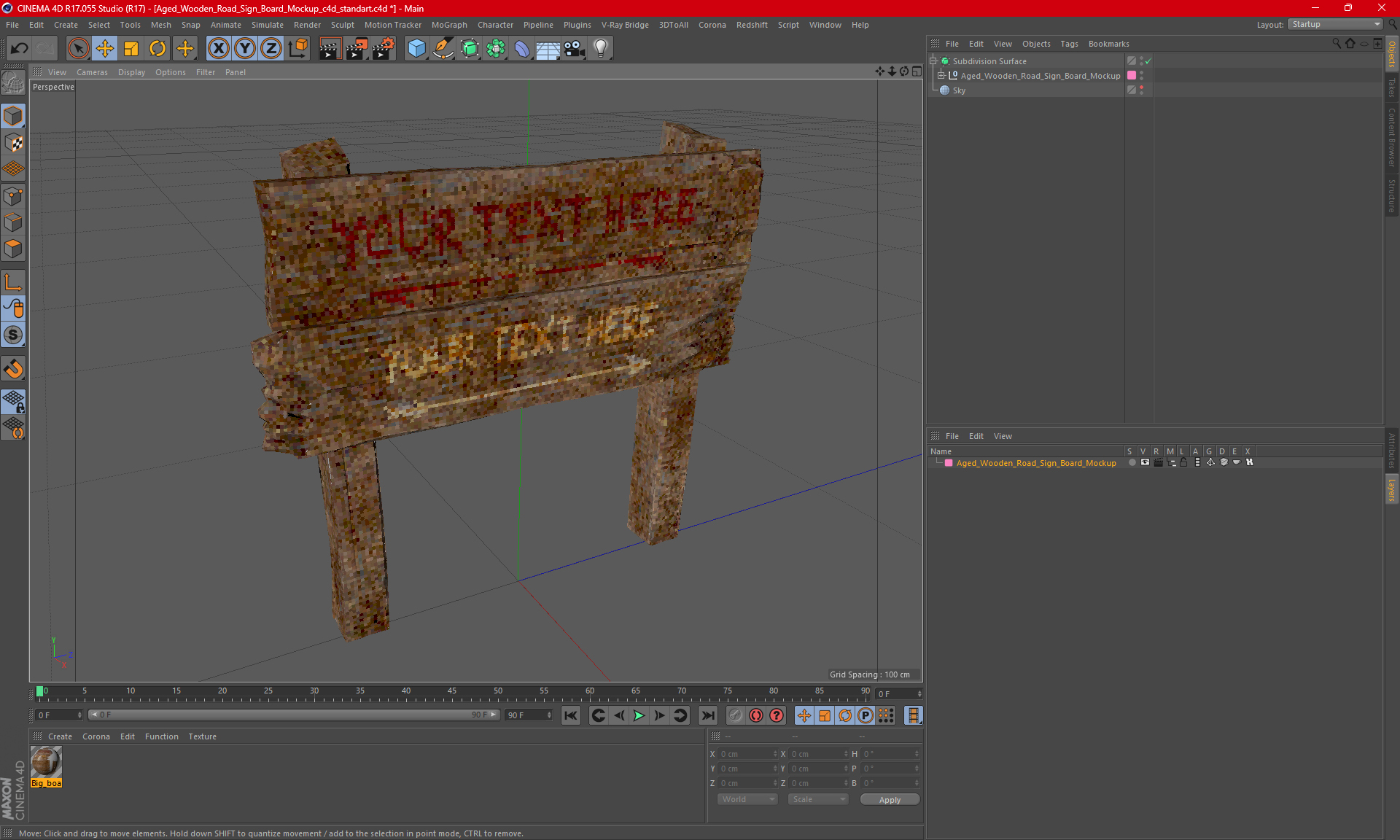Select the Live Selection tool

pos(78,48)
